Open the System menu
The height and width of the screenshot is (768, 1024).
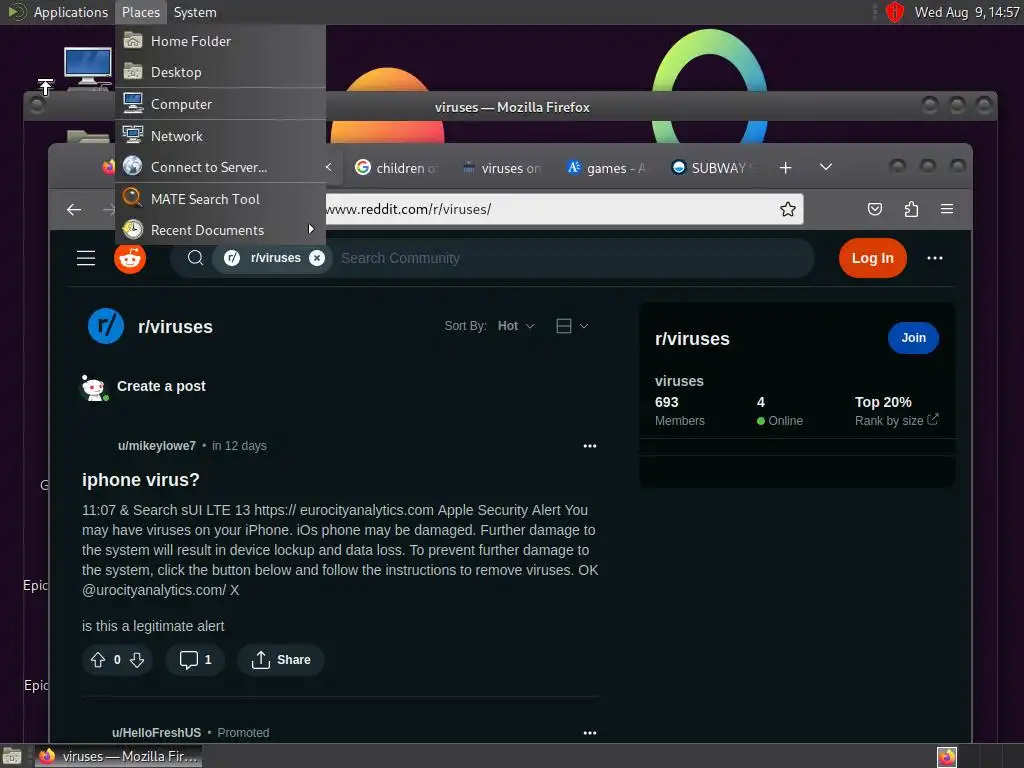point(195,12)
